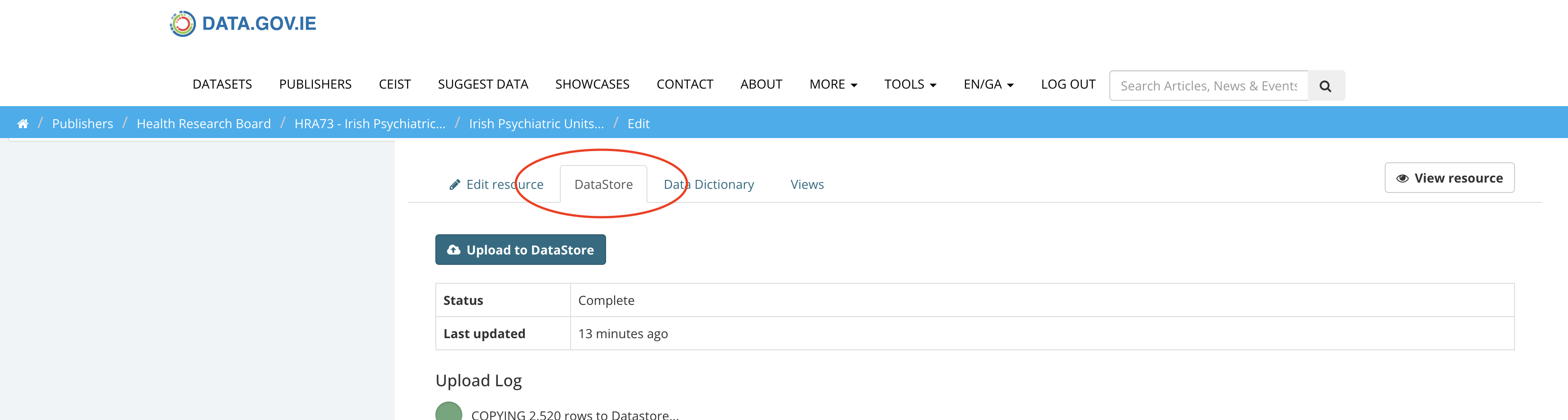
Task: Focus the Search Articles, News & Events field
Action: coord(1208,86)
